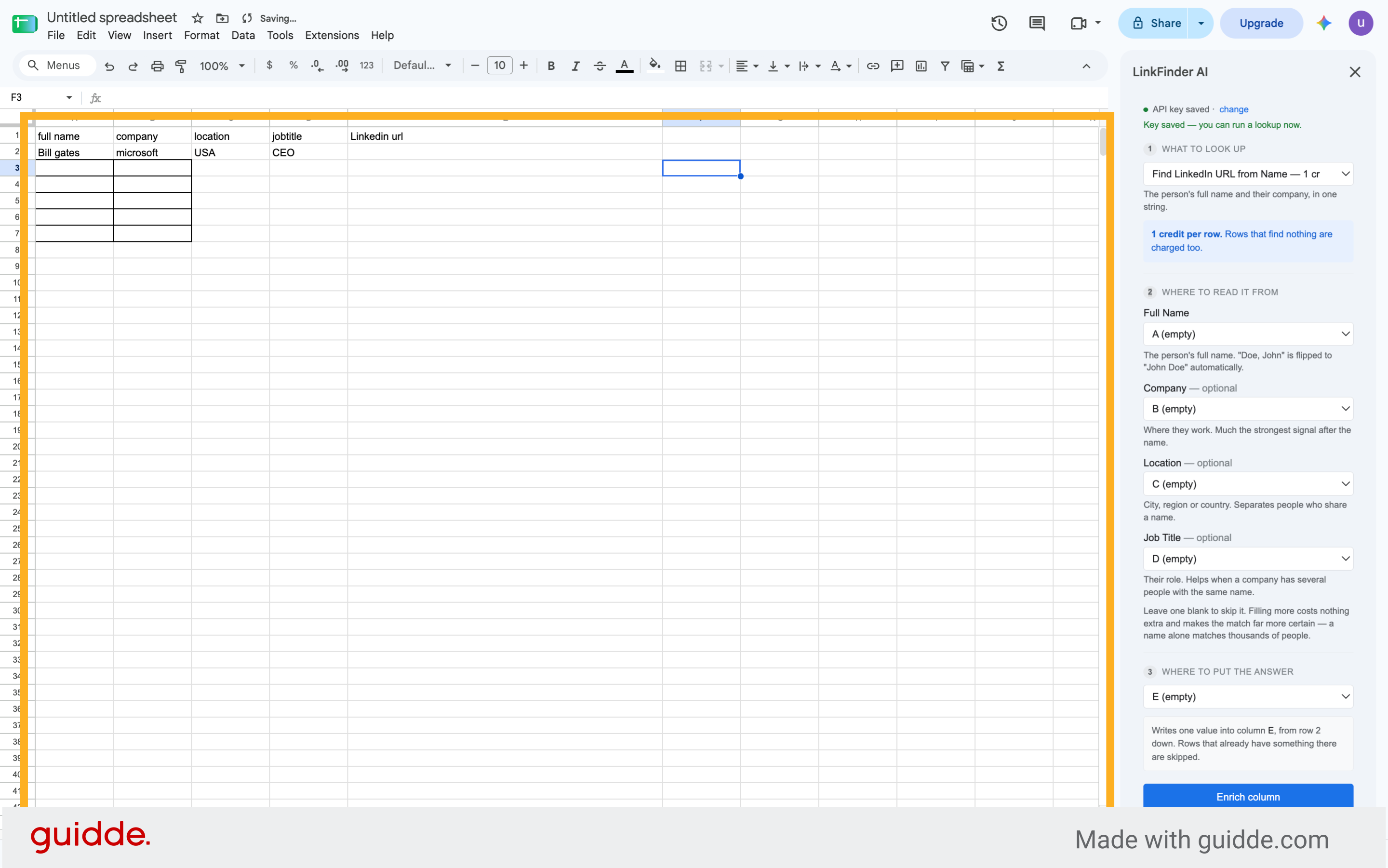1388x868 pixels.
Task: Open the zoom 100% dropdown
Action: click(222, 66)
